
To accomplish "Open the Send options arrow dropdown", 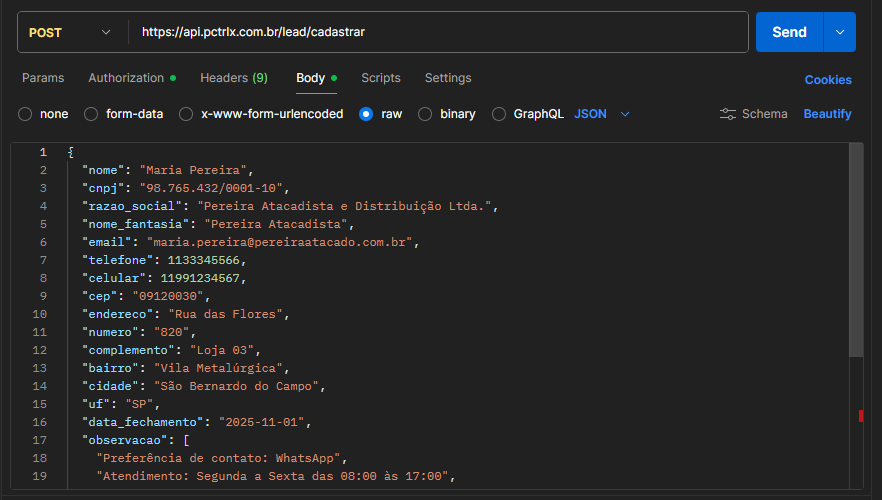I will tap(839, 32).
